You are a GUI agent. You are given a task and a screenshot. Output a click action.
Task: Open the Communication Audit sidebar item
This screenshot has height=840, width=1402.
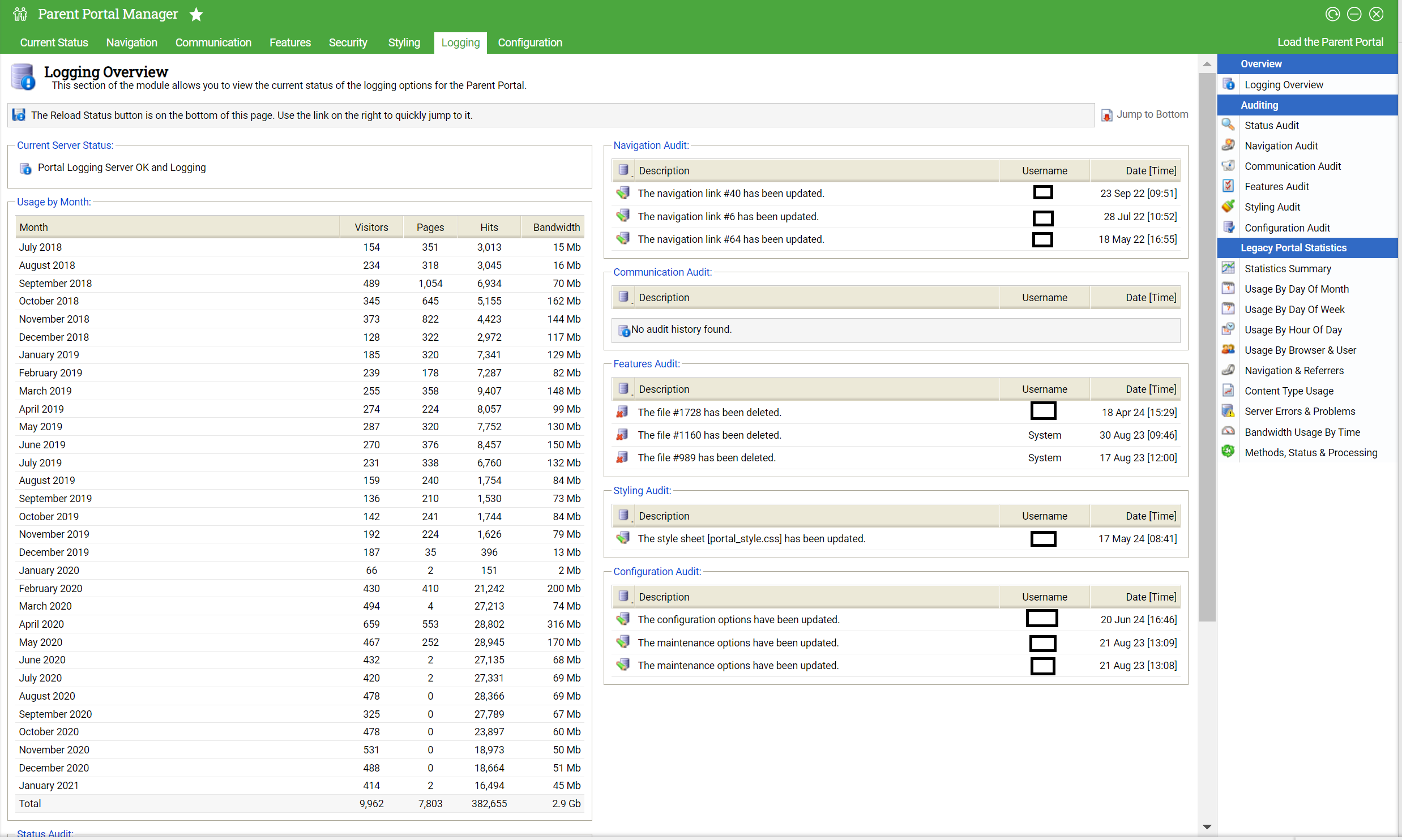click(1292, 166)
